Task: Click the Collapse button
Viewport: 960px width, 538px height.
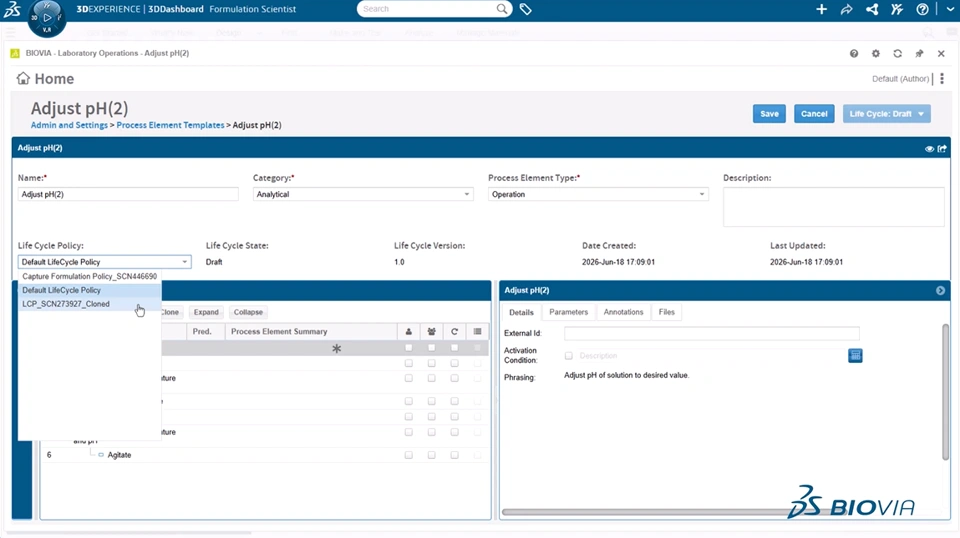Action: click(248, 312)
